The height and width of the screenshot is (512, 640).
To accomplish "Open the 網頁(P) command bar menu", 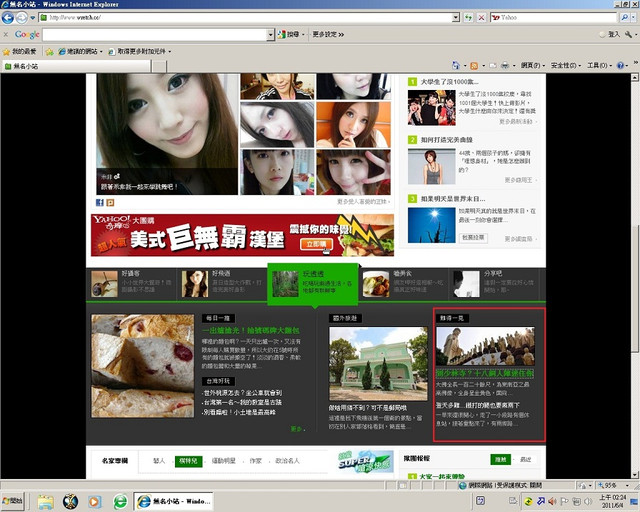I will [x=533, y=65].
